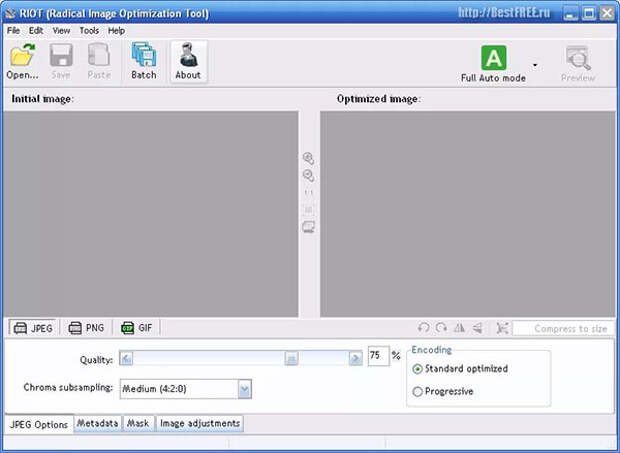Switch to the JPEG Options tab
The width and height of the screenshot is (620, 453).
pyautogui.click(x=39, y=425)
